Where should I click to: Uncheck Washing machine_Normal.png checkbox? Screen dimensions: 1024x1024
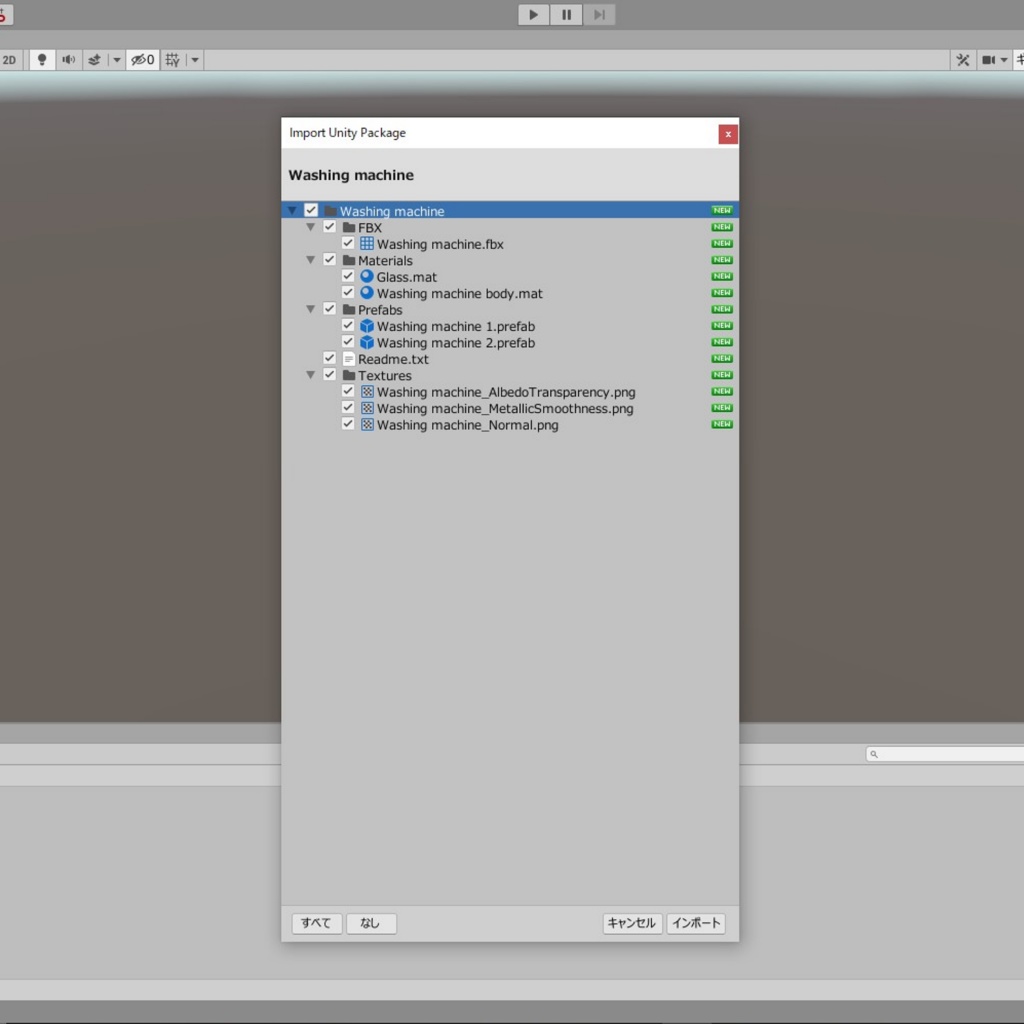[x=348, y=424]
